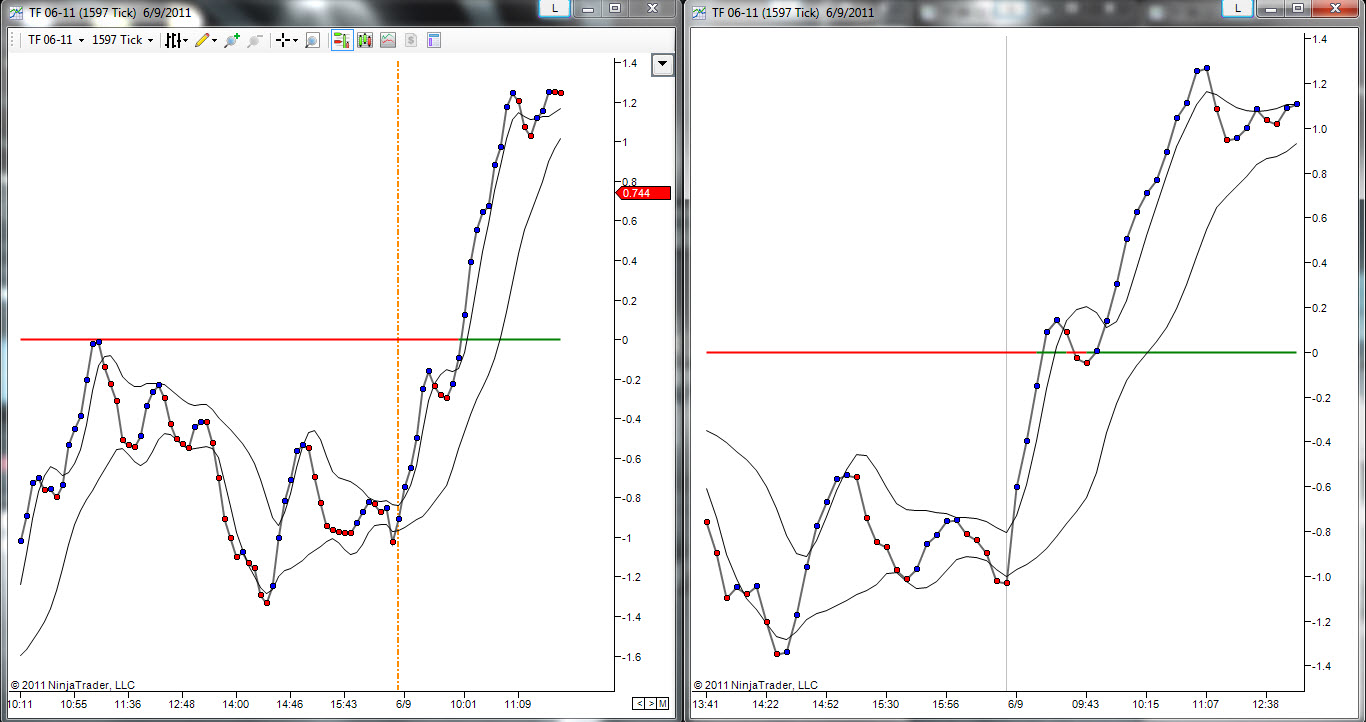Click the 10:15 time label on right chart
The width and height of the screenshot is (1366, 722).
click(1145, 704)
